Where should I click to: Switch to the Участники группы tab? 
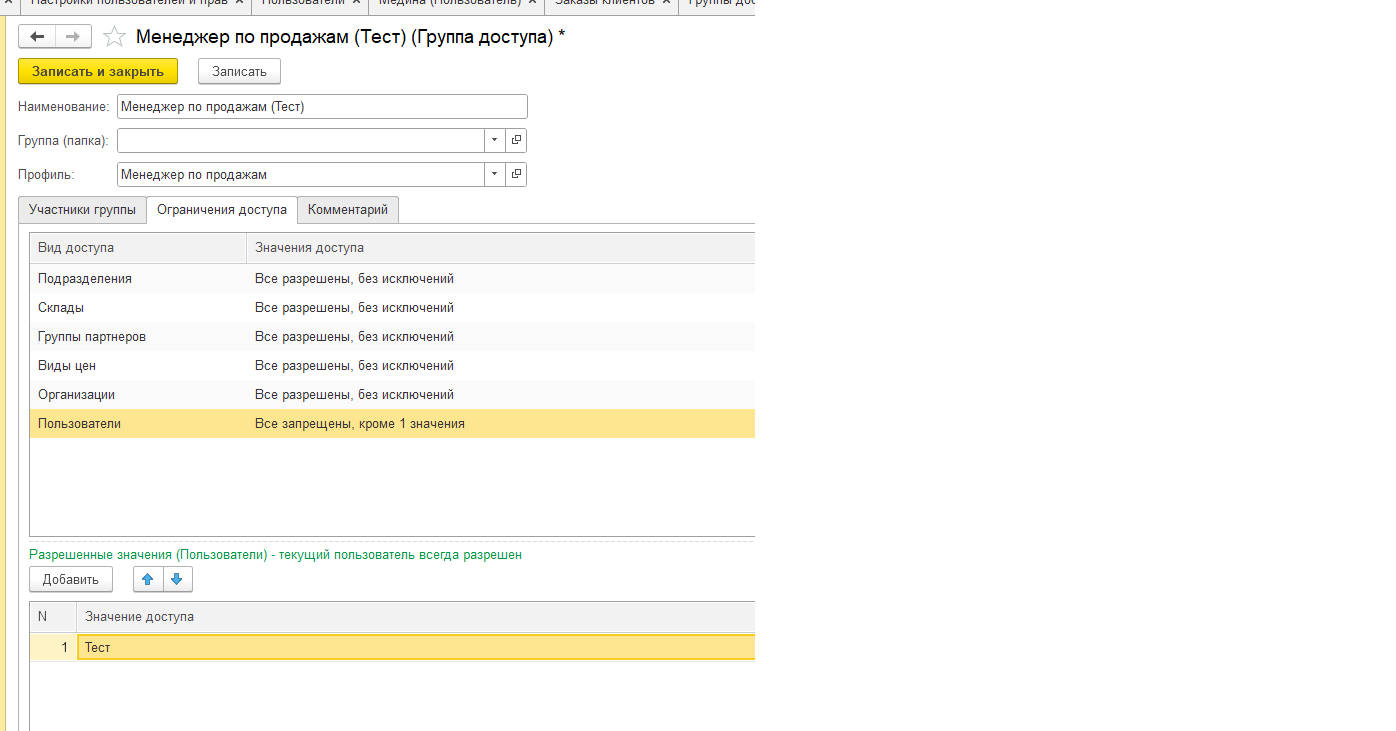point(82,210)
